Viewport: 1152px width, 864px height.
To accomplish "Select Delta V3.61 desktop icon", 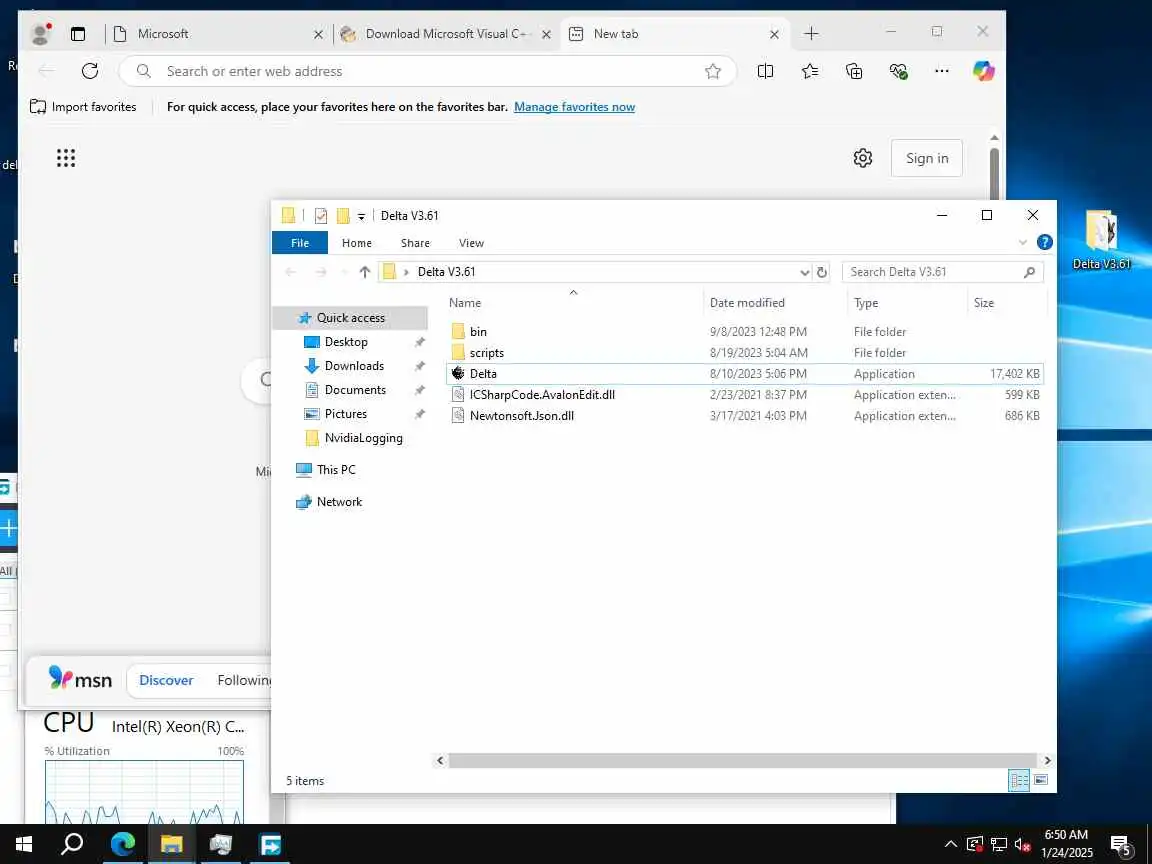I will pos(1101,240).
